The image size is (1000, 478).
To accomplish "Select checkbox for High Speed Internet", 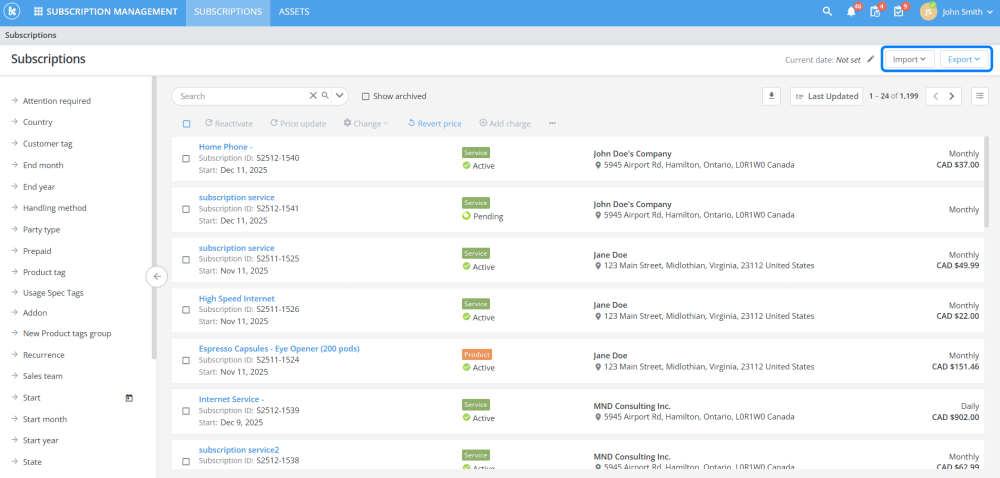I will pyautogui.click(x=186, y=310).
